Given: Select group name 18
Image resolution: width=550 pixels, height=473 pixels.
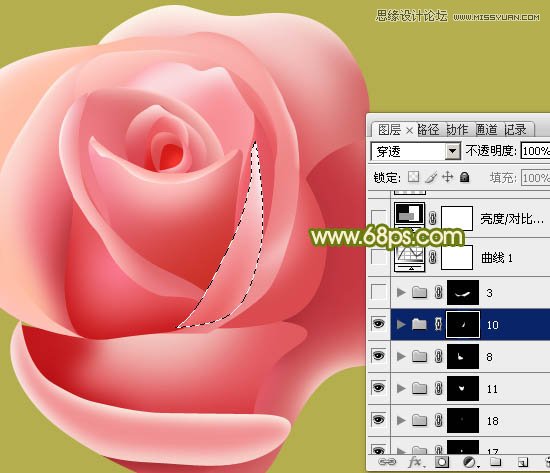Looking at the screenshot, I should point(492,421).
